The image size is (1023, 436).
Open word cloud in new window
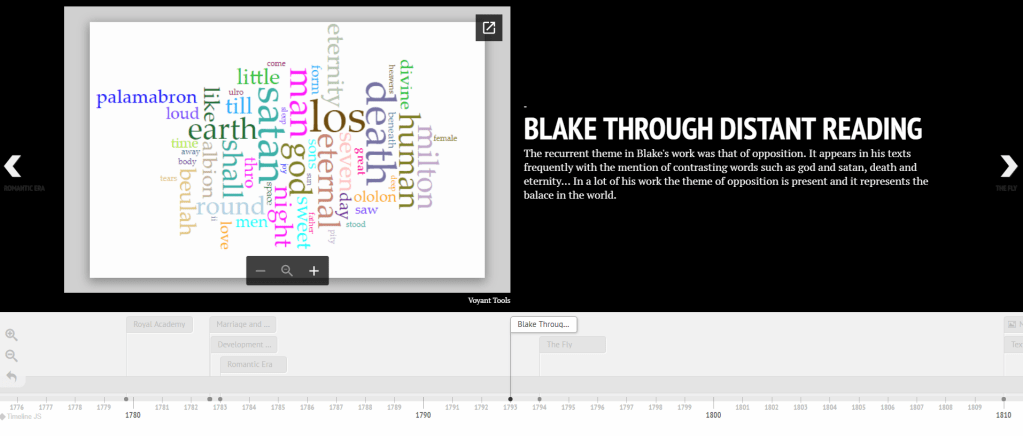click(x=488, y=28)
